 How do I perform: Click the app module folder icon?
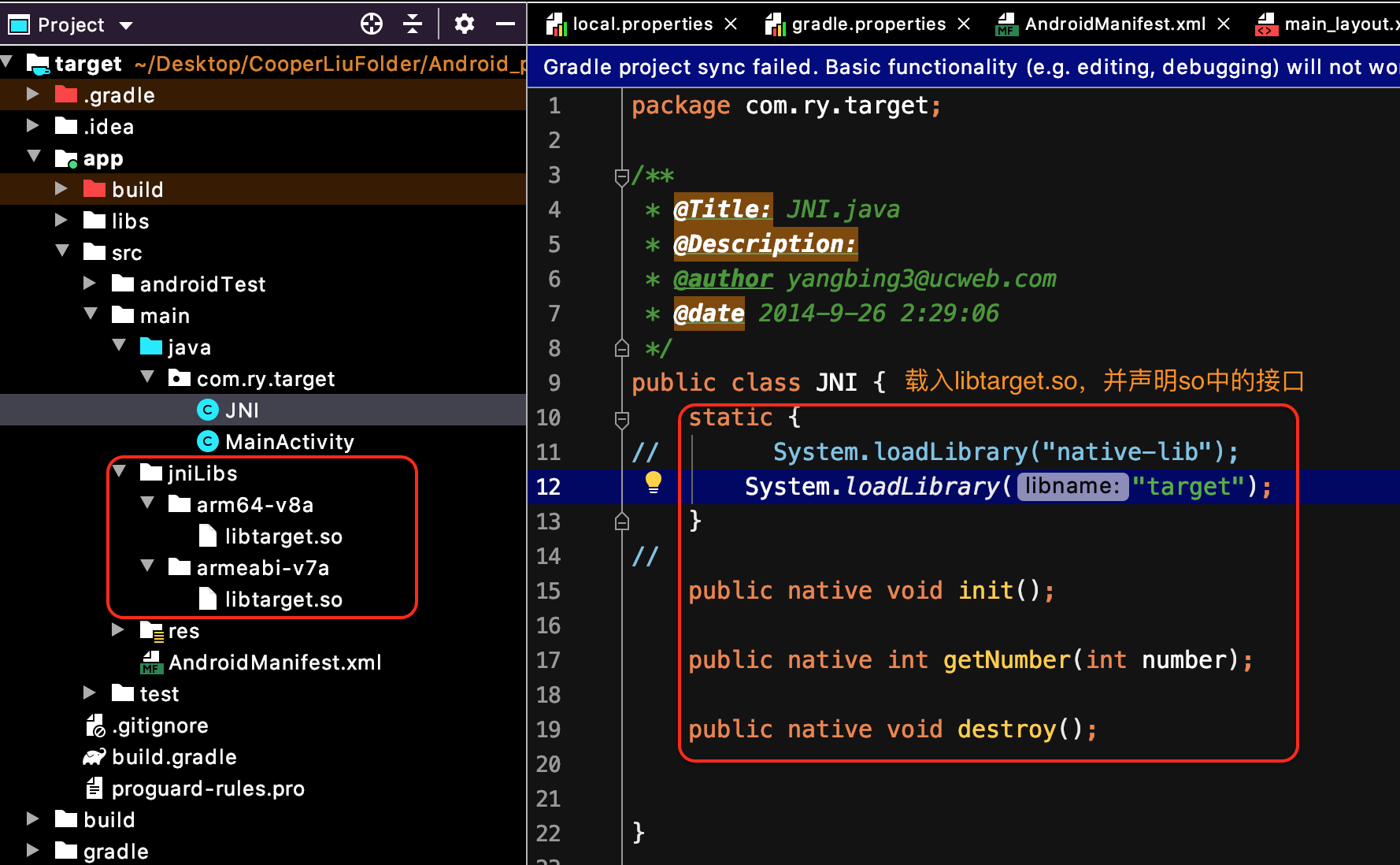click(66, 158)
